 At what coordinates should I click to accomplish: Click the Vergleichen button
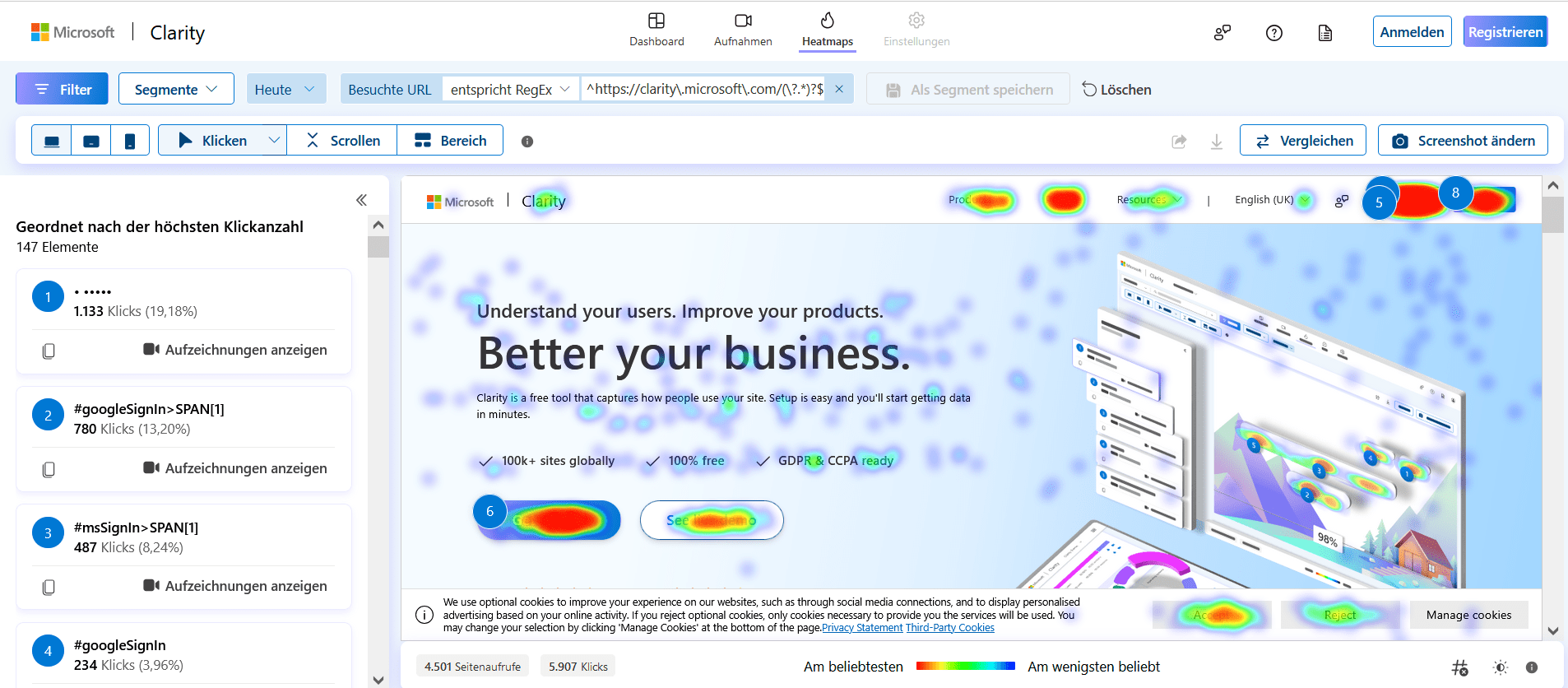click(1303, 141)
